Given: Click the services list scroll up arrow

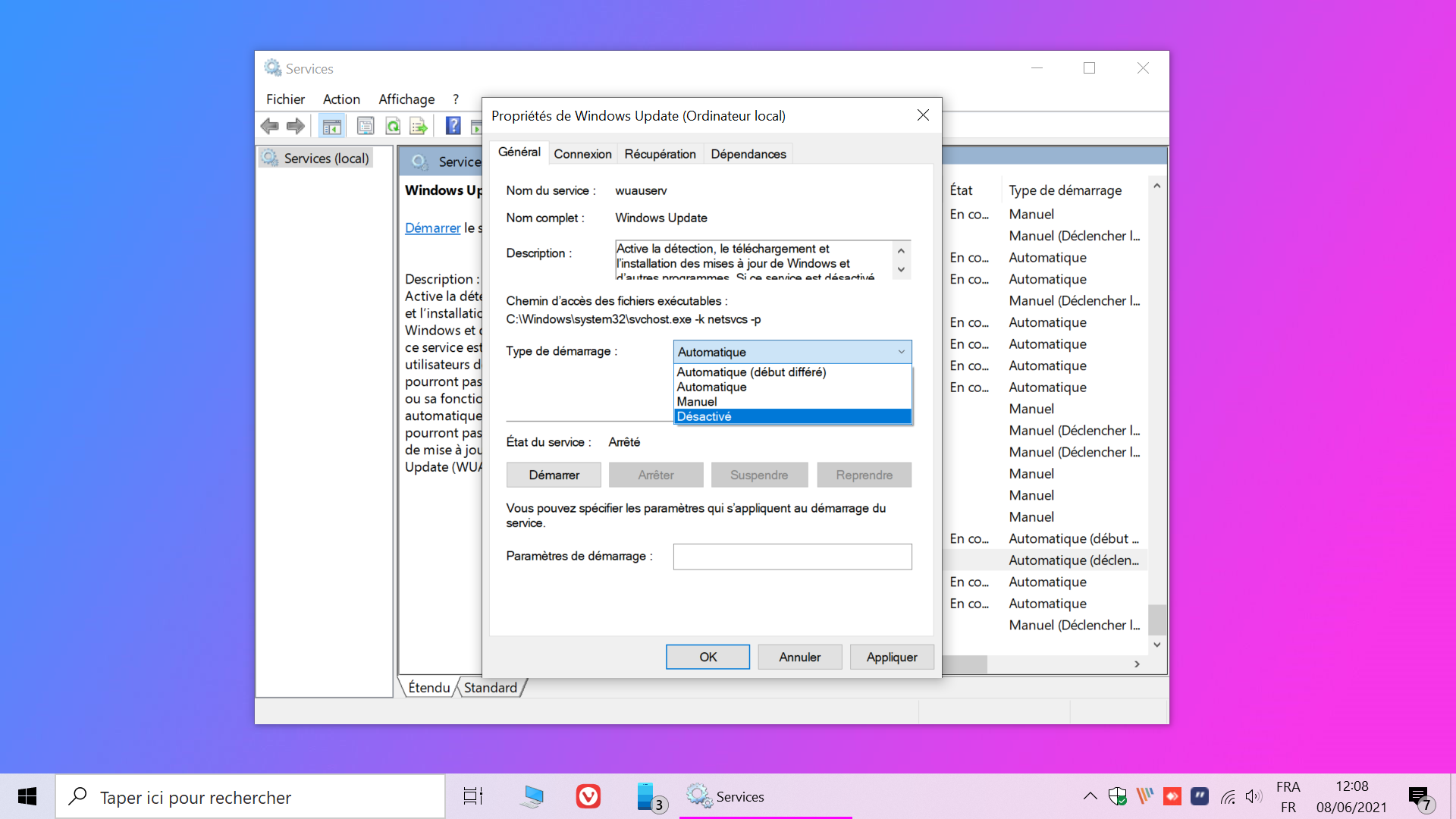Looking at the screenshot, I should [1157, 186].
